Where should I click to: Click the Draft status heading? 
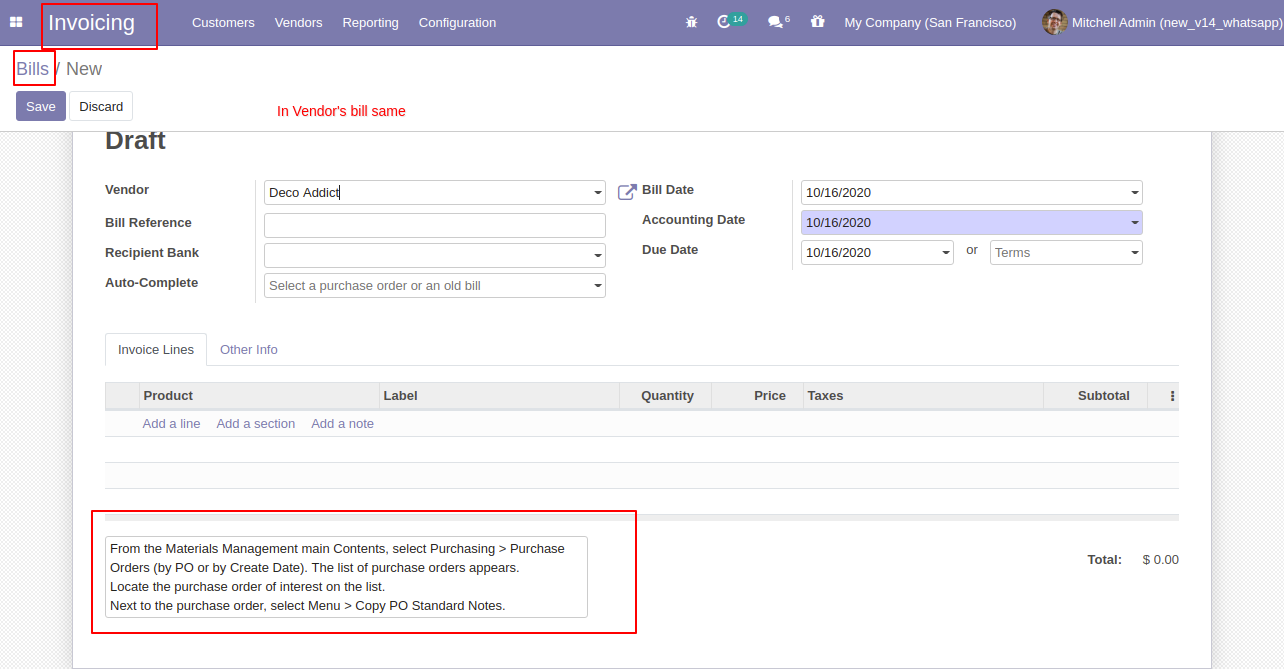point(135,141)
